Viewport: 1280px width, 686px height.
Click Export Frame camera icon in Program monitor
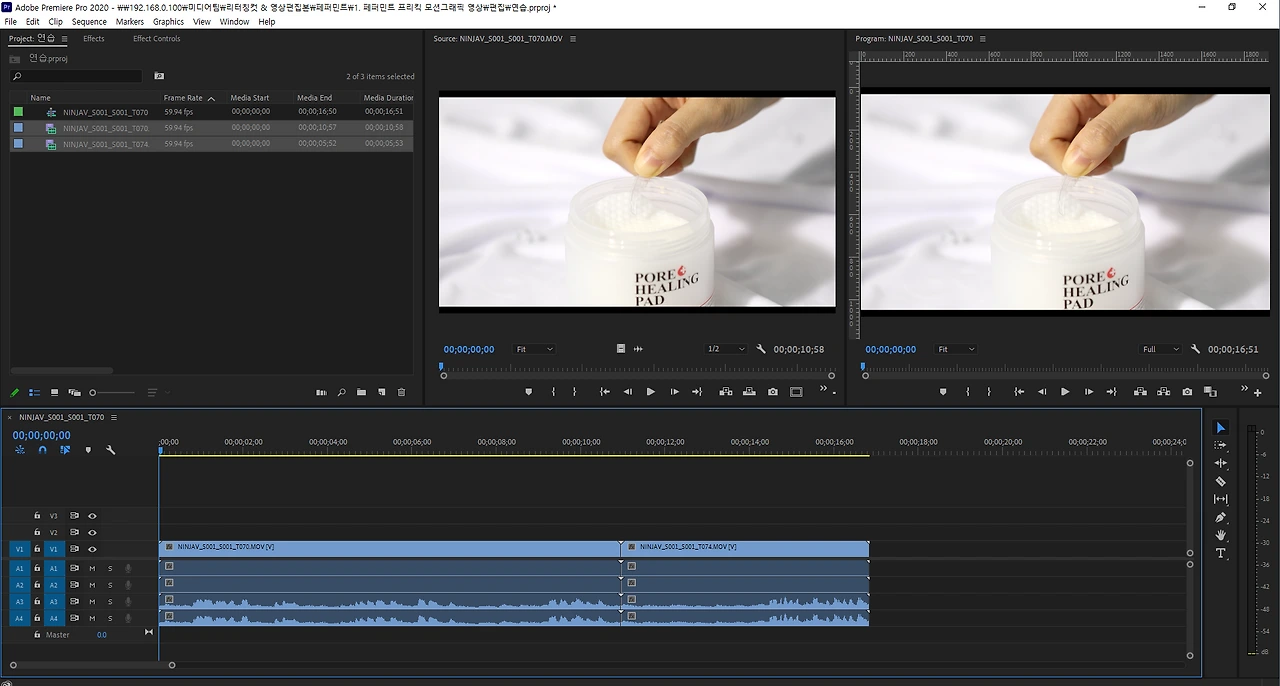tap(1187, 392)
